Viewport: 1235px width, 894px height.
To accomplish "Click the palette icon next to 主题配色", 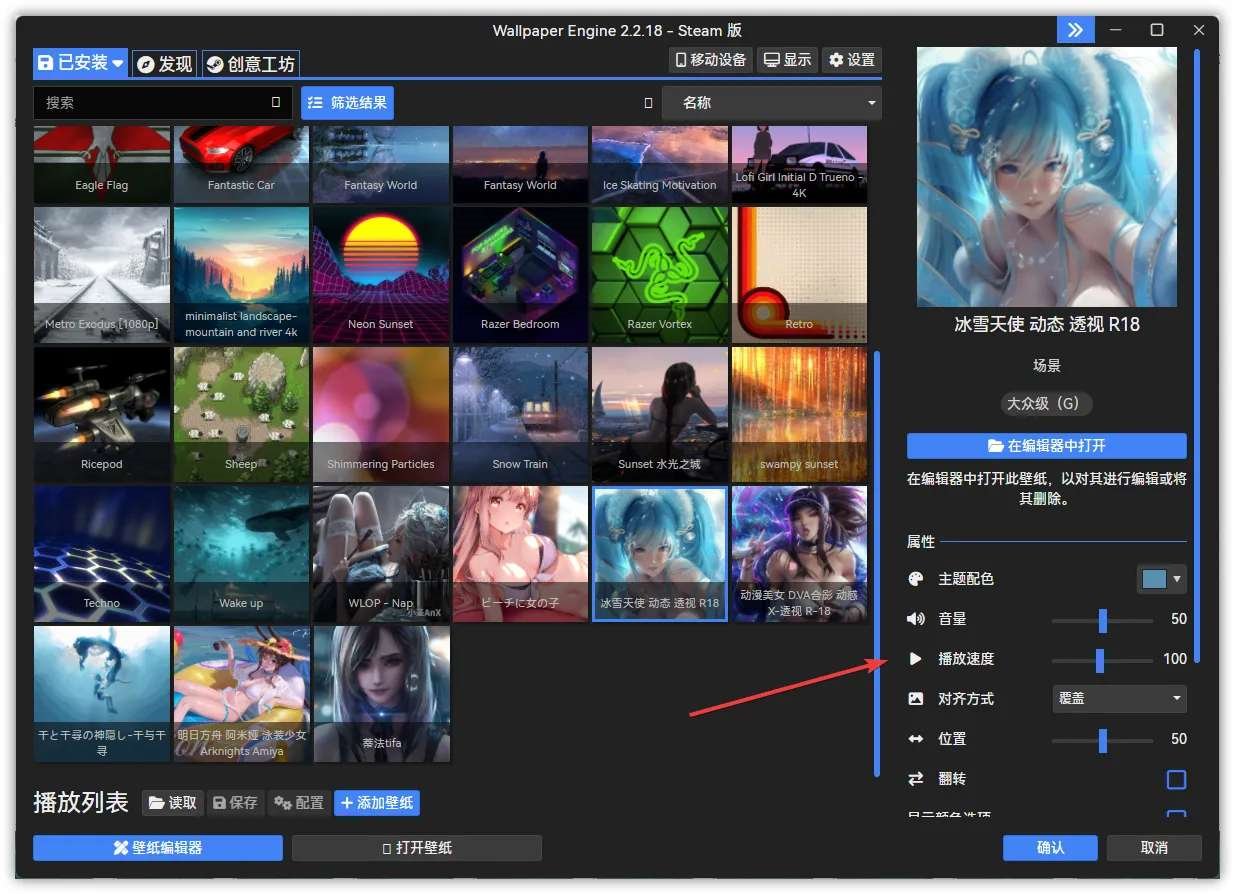I will pyautogui.click(x=916, y=578).
